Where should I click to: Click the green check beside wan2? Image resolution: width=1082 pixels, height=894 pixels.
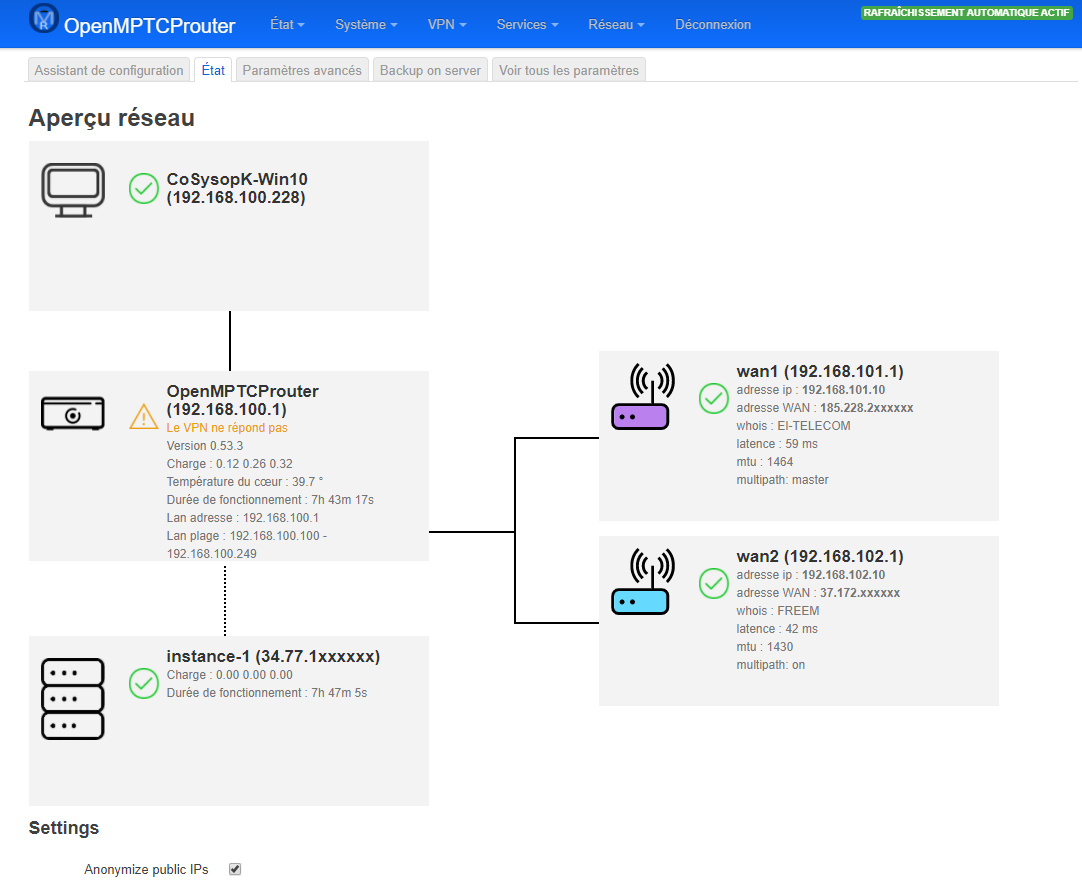point(714,584)
